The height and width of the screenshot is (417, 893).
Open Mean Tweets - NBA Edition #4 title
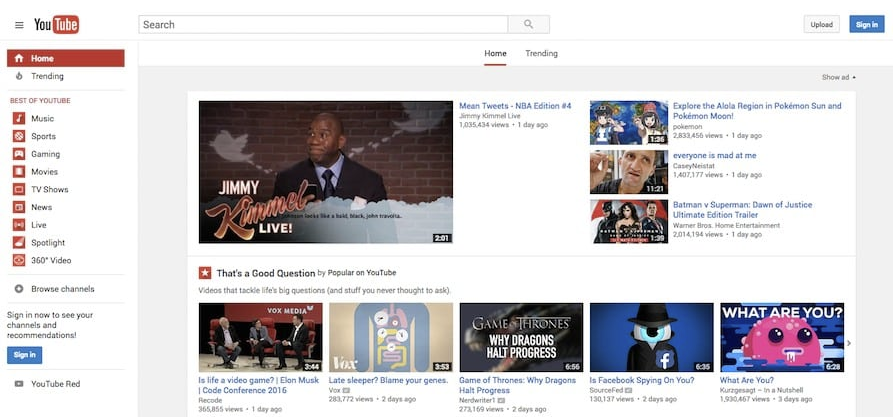(x=515, y=106)
